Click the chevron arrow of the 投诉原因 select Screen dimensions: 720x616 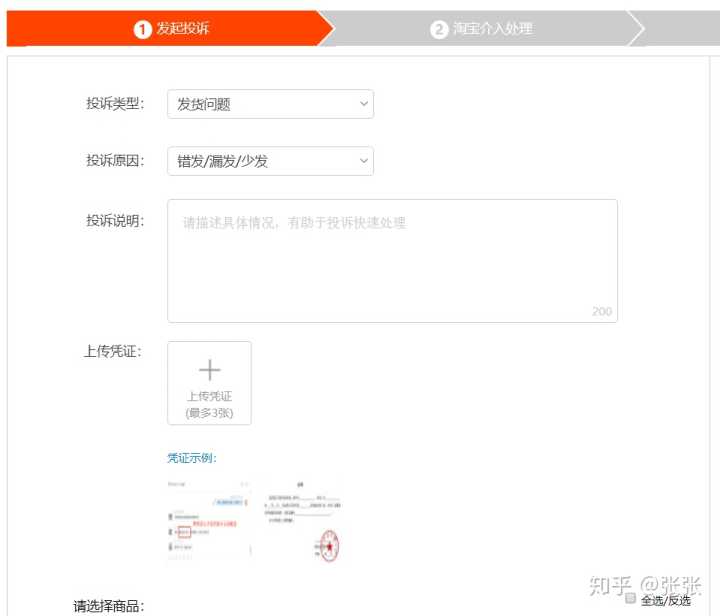[362, 161]
